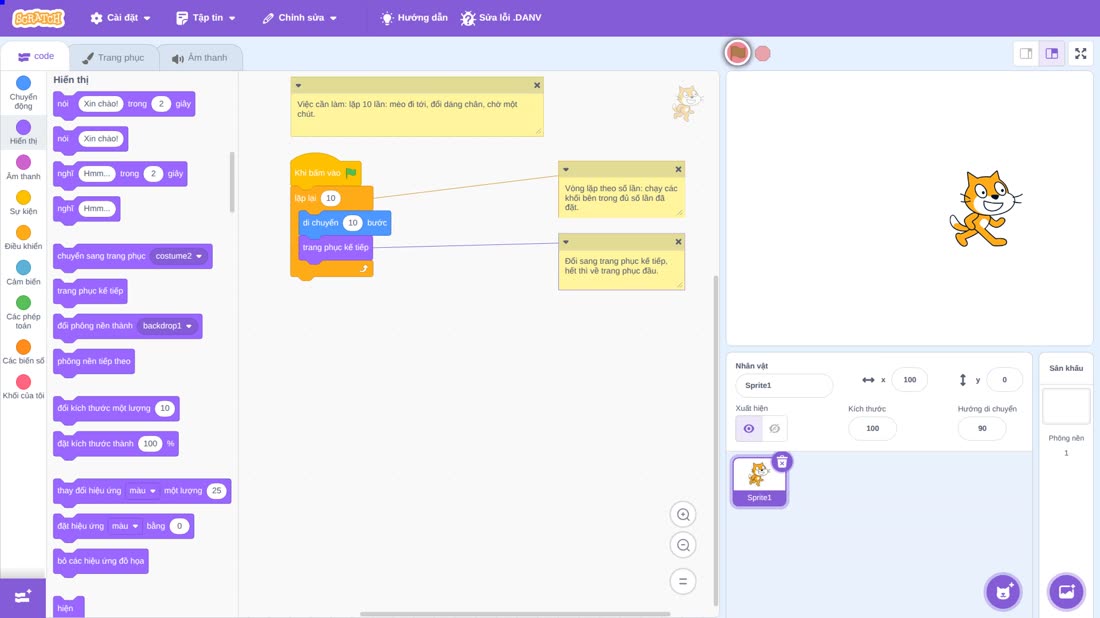The width and height of the screenshot is (1100, 618).
Task: Select the Chuyển động block category
Action: tap(23, 93)
